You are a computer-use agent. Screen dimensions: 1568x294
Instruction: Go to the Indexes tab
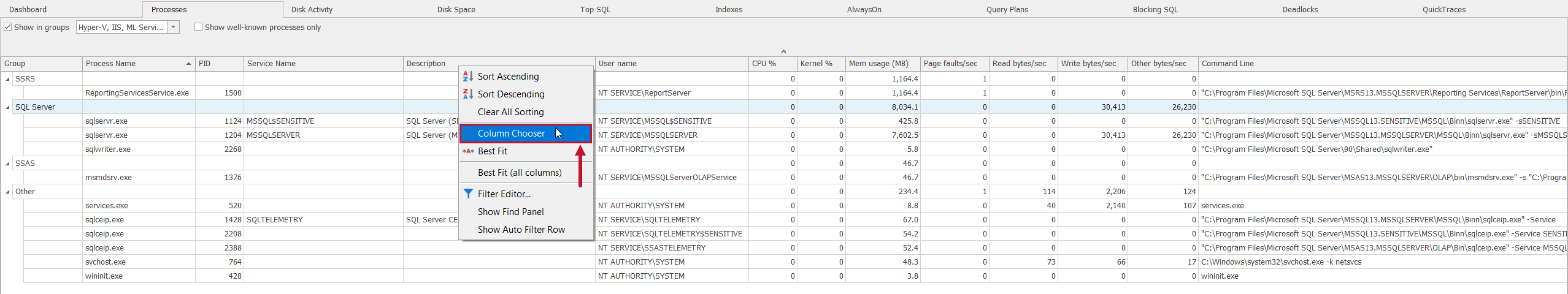click(729, 9)
